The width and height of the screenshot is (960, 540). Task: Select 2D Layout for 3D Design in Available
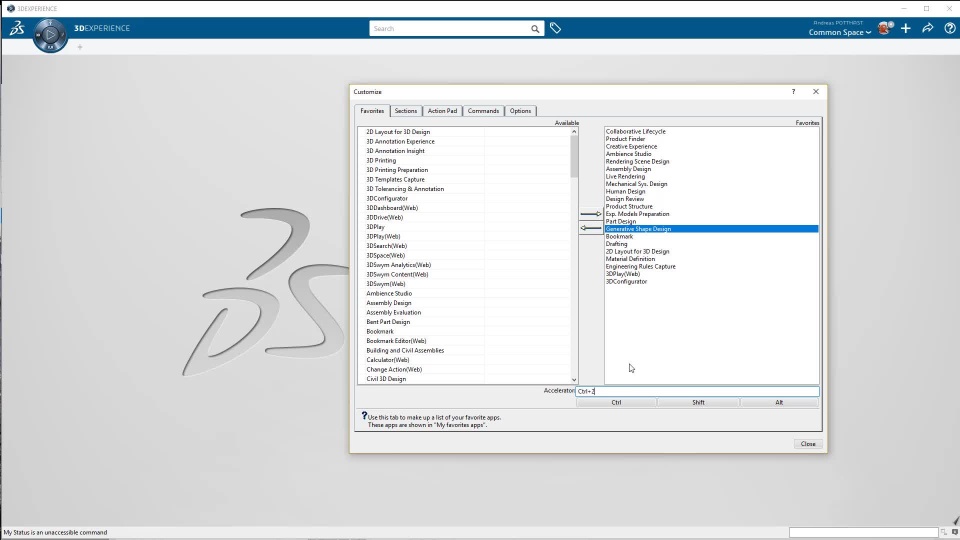398,132
